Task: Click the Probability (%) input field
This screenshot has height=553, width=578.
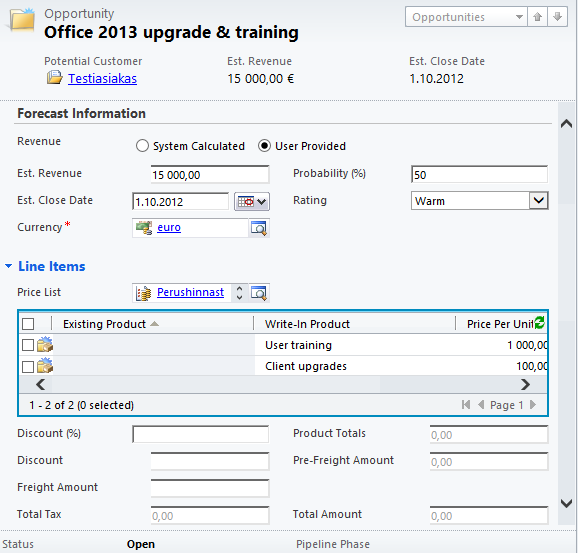Action: (x=480, y=175)
